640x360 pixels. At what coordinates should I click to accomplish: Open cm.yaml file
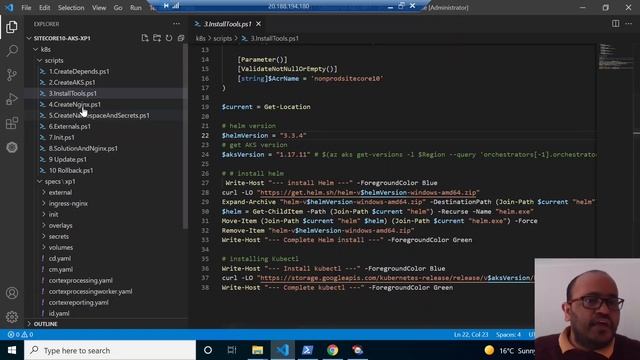click(x=60, y=269)
